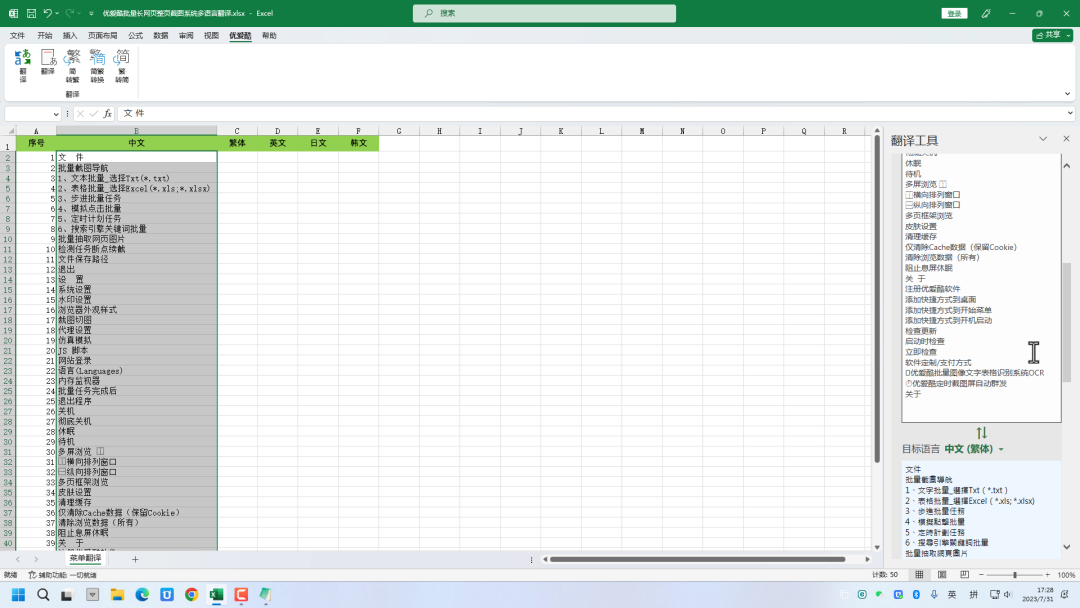
Task: Switch to Page Layout view in status bar
Action: pyautogui.click(x=942, y=574)
